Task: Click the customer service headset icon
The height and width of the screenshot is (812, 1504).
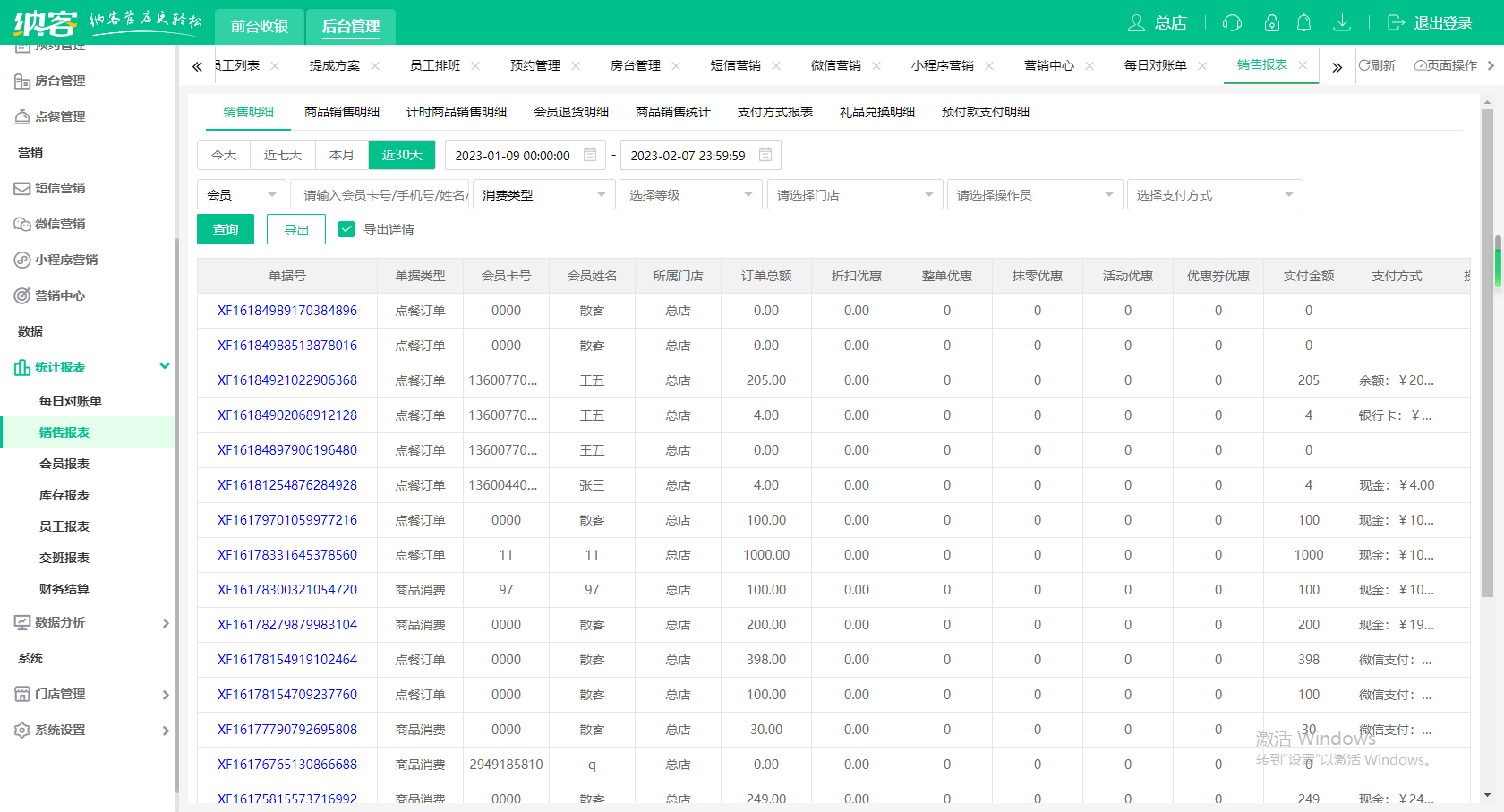Action: click(x=1232, y=23)
